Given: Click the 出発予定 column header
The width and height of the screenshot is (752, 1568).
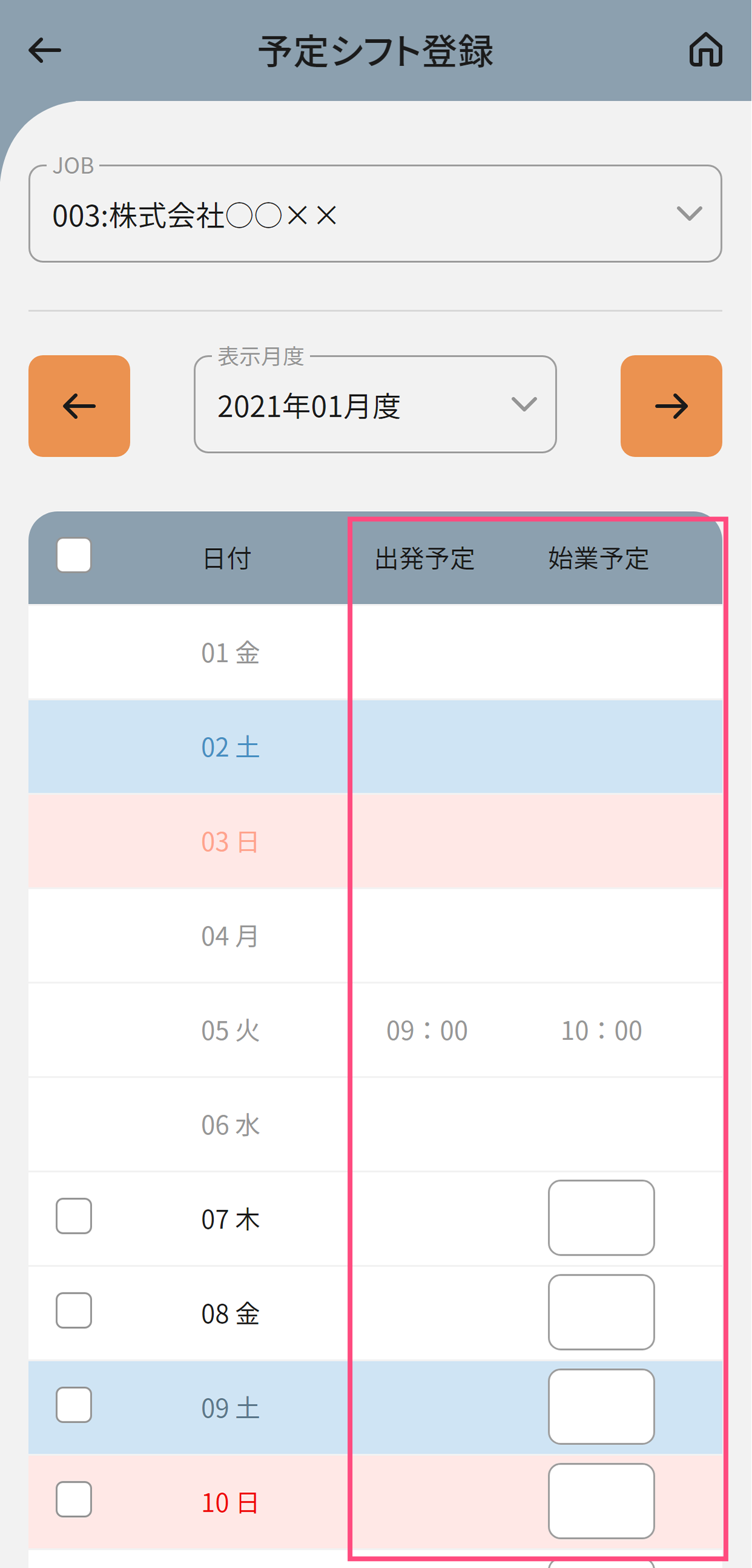Looking at the screenshot, I should 424,558.
